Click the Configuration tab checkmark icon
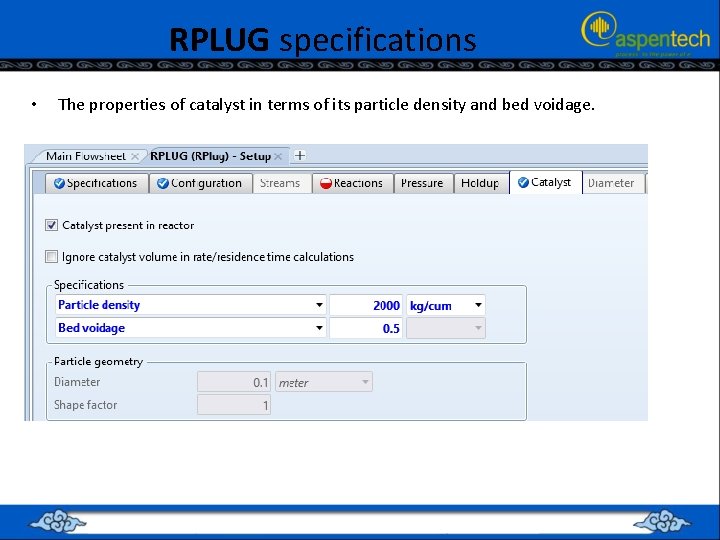 pos(163,183)
